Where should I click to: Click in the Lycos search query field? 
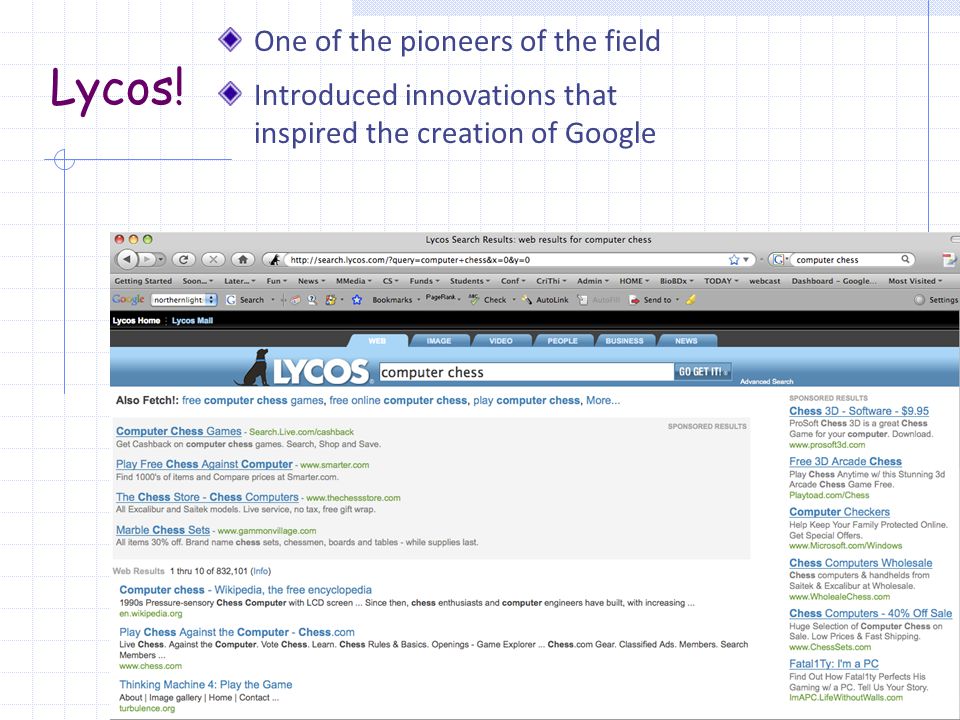(526, 372)
